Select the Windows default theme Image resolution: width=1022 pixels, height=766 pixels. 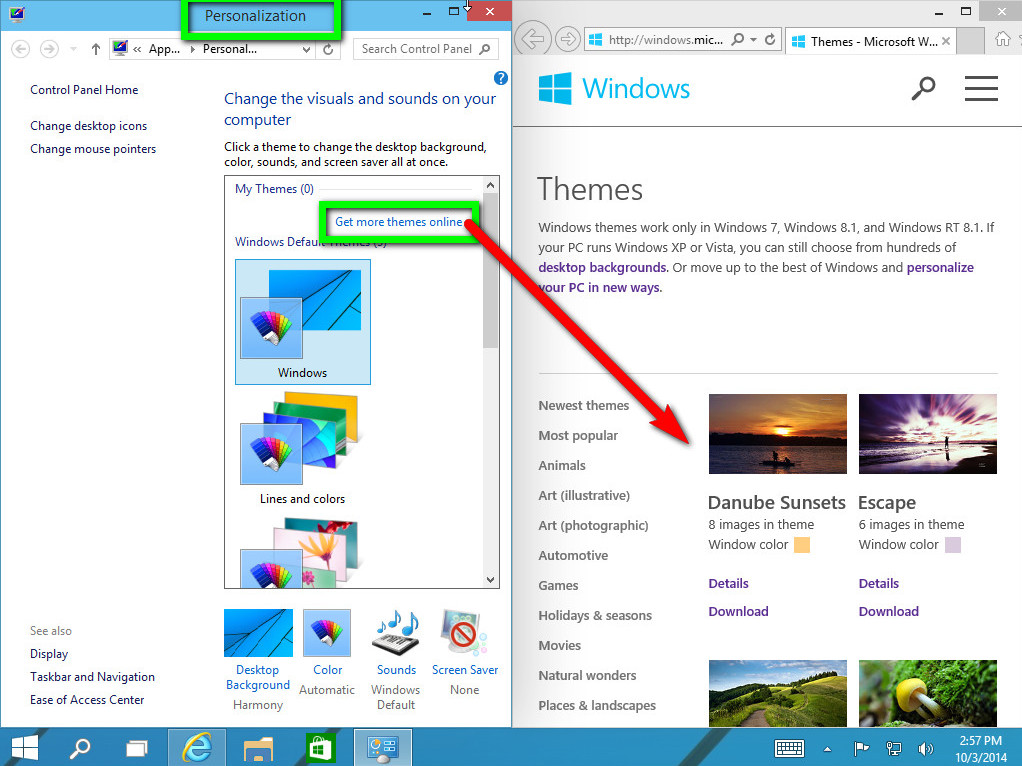(302, 322)
